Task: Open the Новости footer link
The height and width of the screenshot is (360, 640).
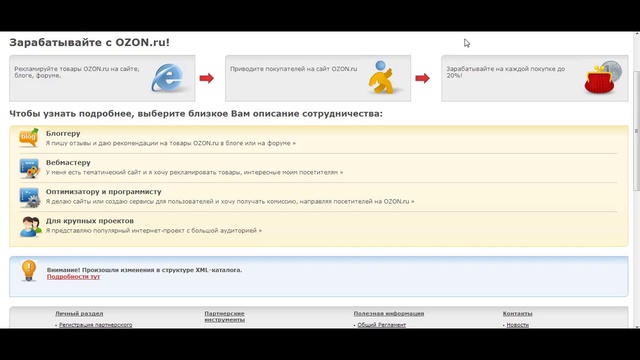Action: click(x=518, y=325)
